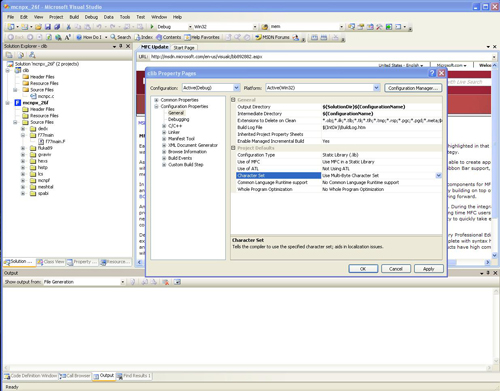Collapse the Configuration Properties tree node

(x=156, y=106)
